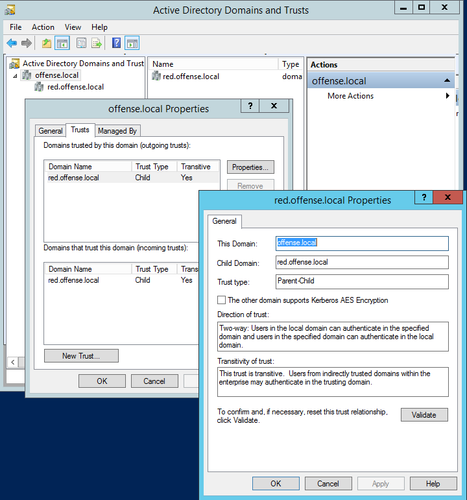This screenshot has height=500, width=467.
Task: Open the blue Help toolbar icon
Action: 116,43
